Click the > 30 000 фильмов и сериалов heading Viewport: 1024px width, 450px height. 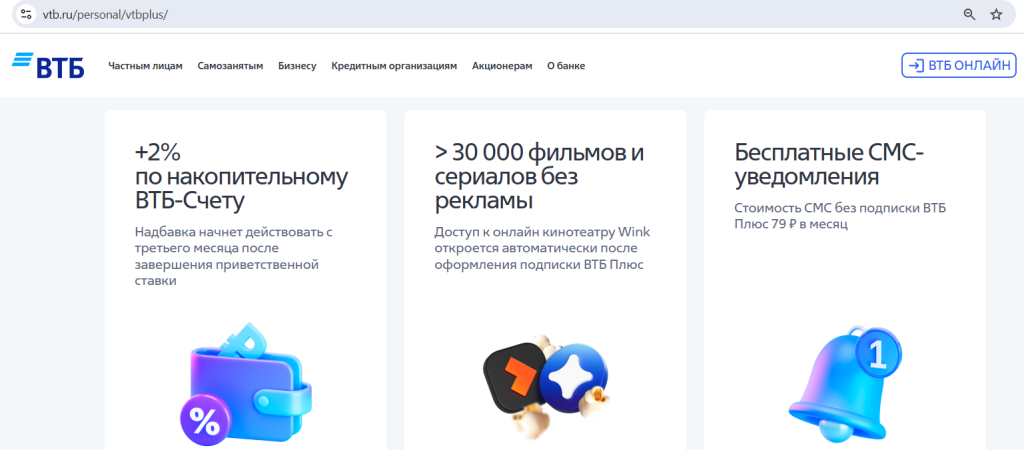[539, 177]
